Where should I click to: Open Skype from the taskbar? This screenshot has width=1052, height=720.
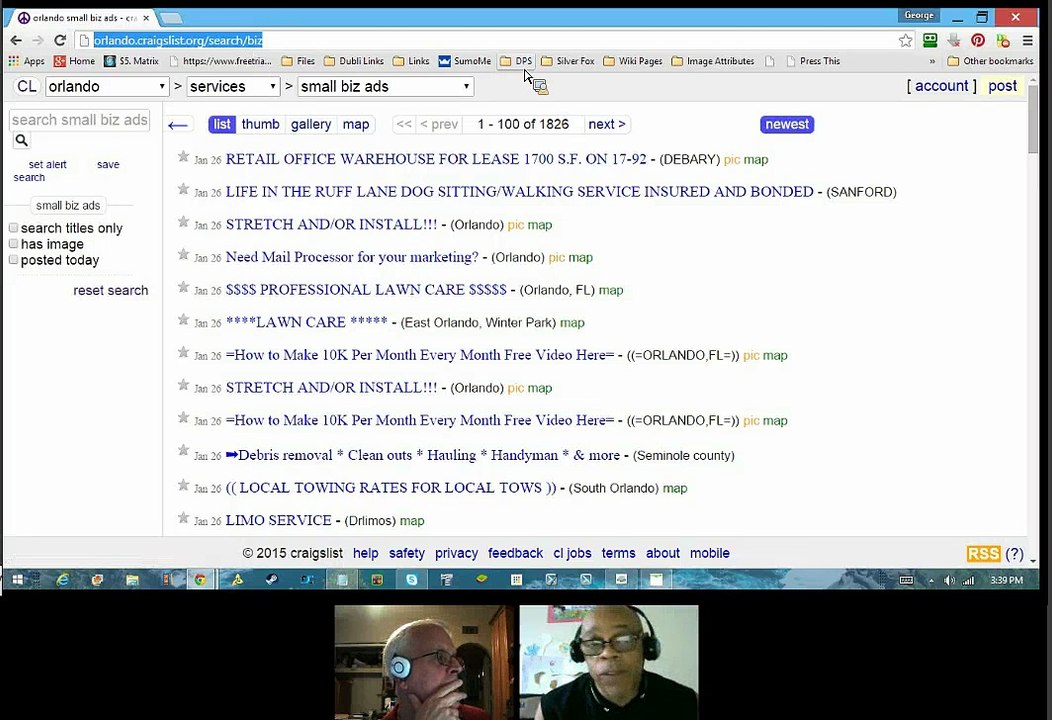tap(411, 580)
